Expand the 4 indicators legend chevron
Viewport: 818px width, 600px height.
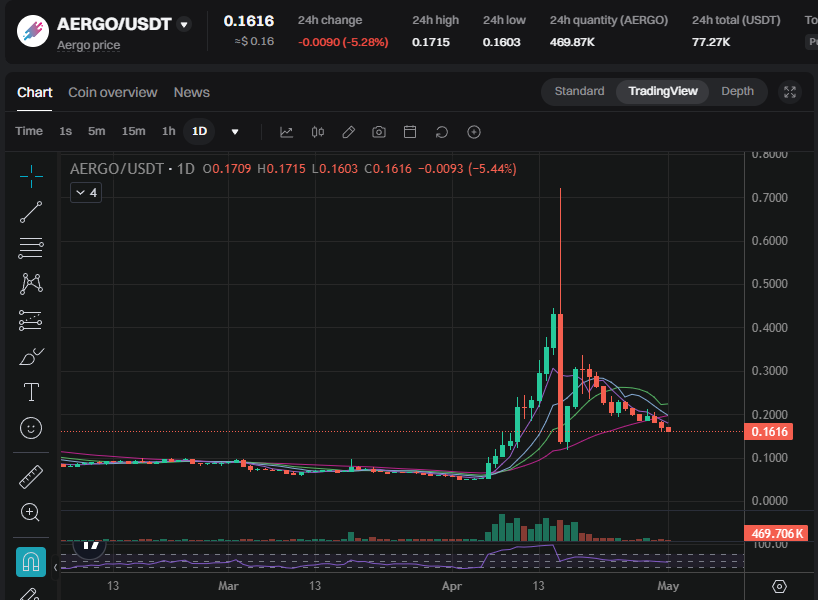(86, 193)
